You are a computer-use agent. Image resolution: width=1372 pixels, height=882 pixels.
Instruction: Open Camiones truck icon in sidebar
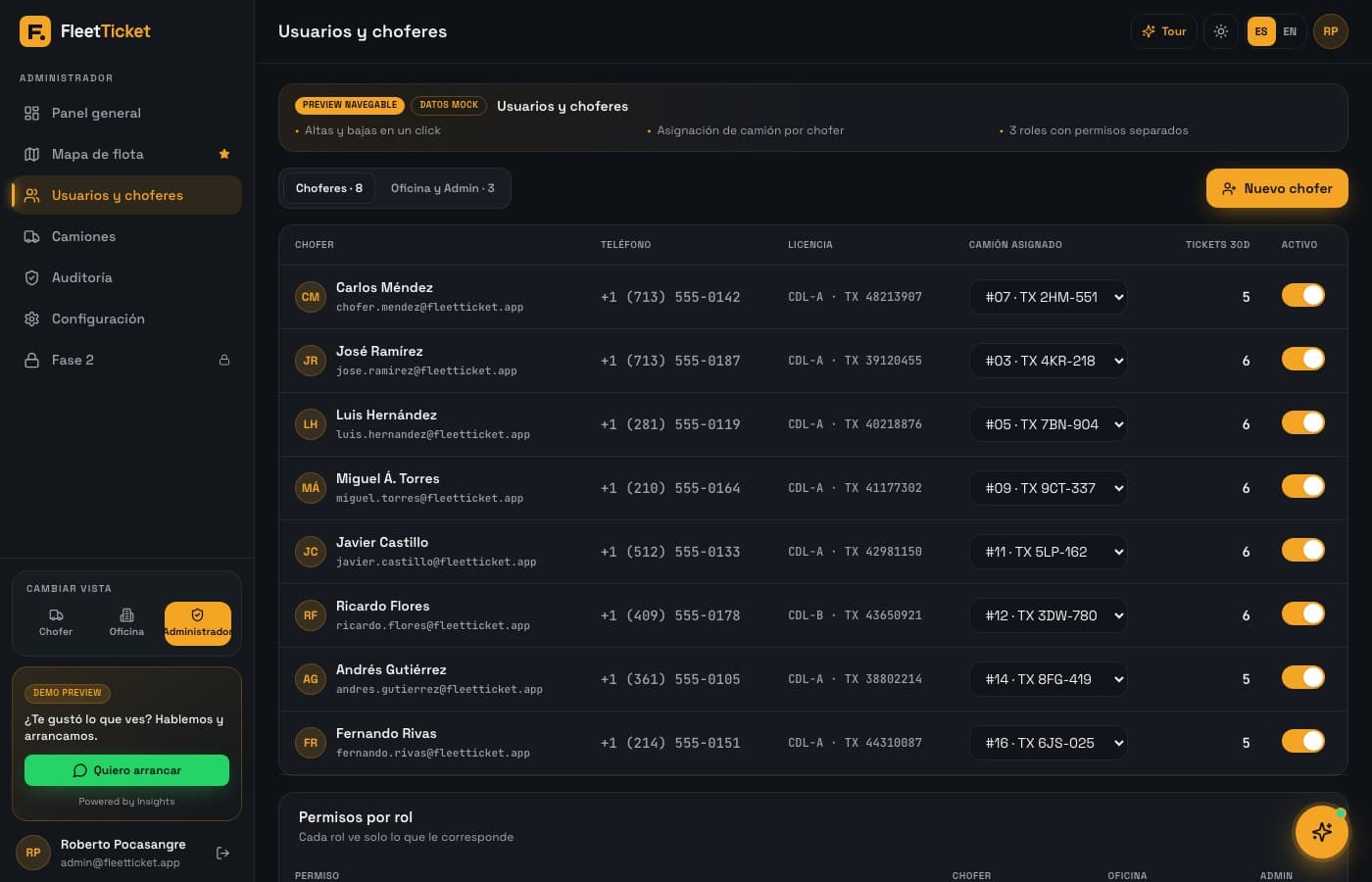[32, 237]
